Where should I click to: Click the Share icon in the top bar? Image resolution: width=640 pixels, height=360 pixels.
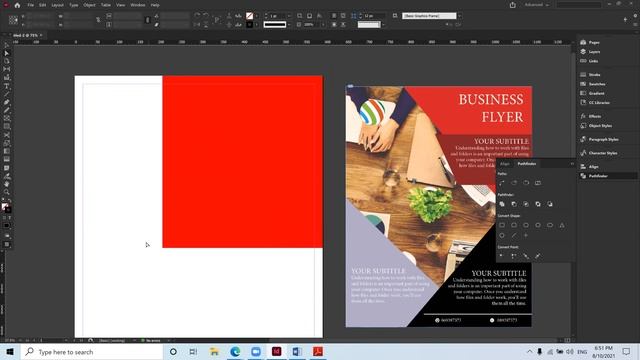coord(513,5)
